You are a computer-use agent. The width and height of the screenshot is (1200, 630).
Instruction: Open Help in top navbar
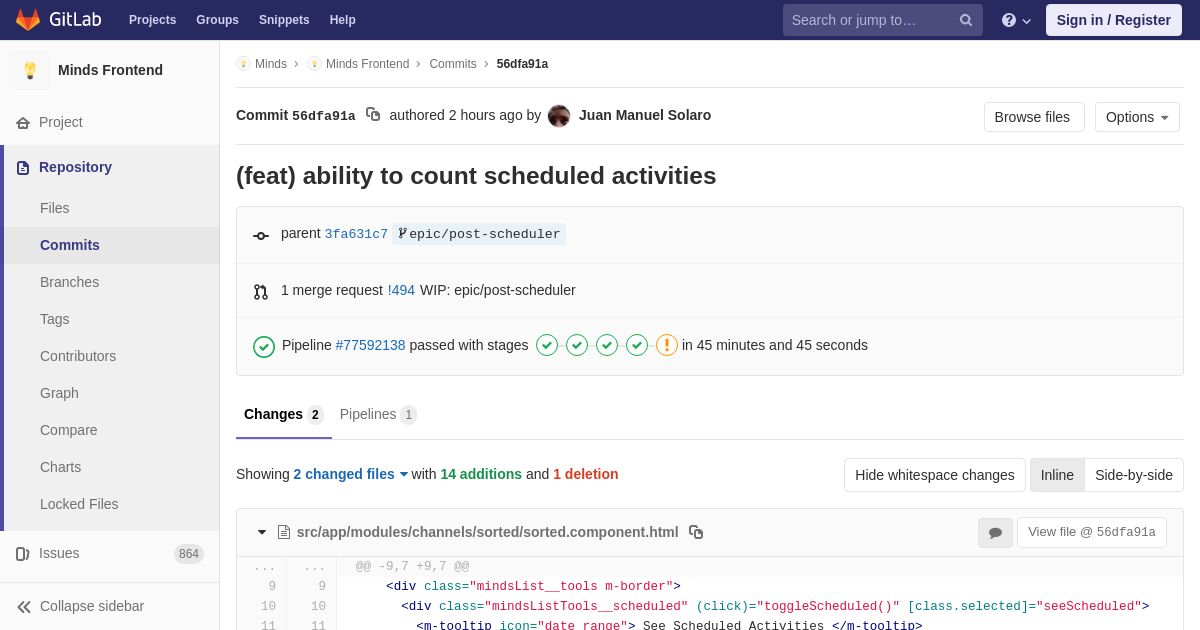[343, 20]
